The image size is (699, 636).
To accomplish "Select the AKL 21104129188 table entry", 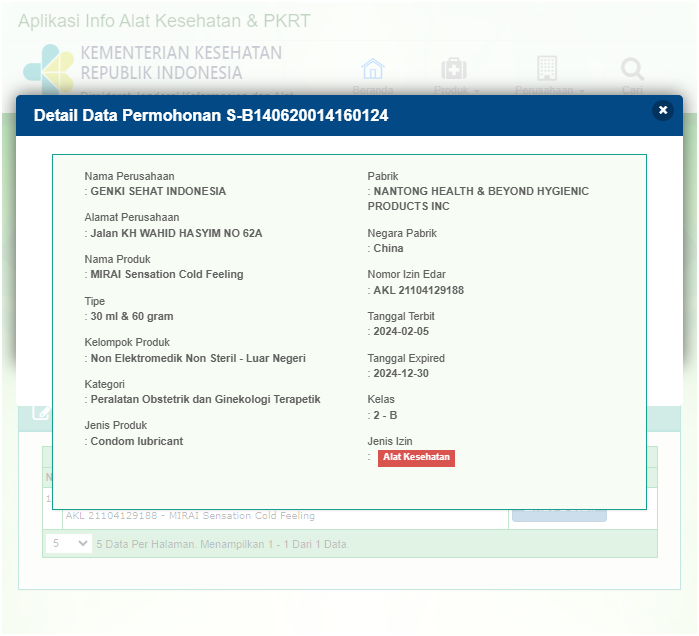I will pyautogui.click(x=190, y=516).
